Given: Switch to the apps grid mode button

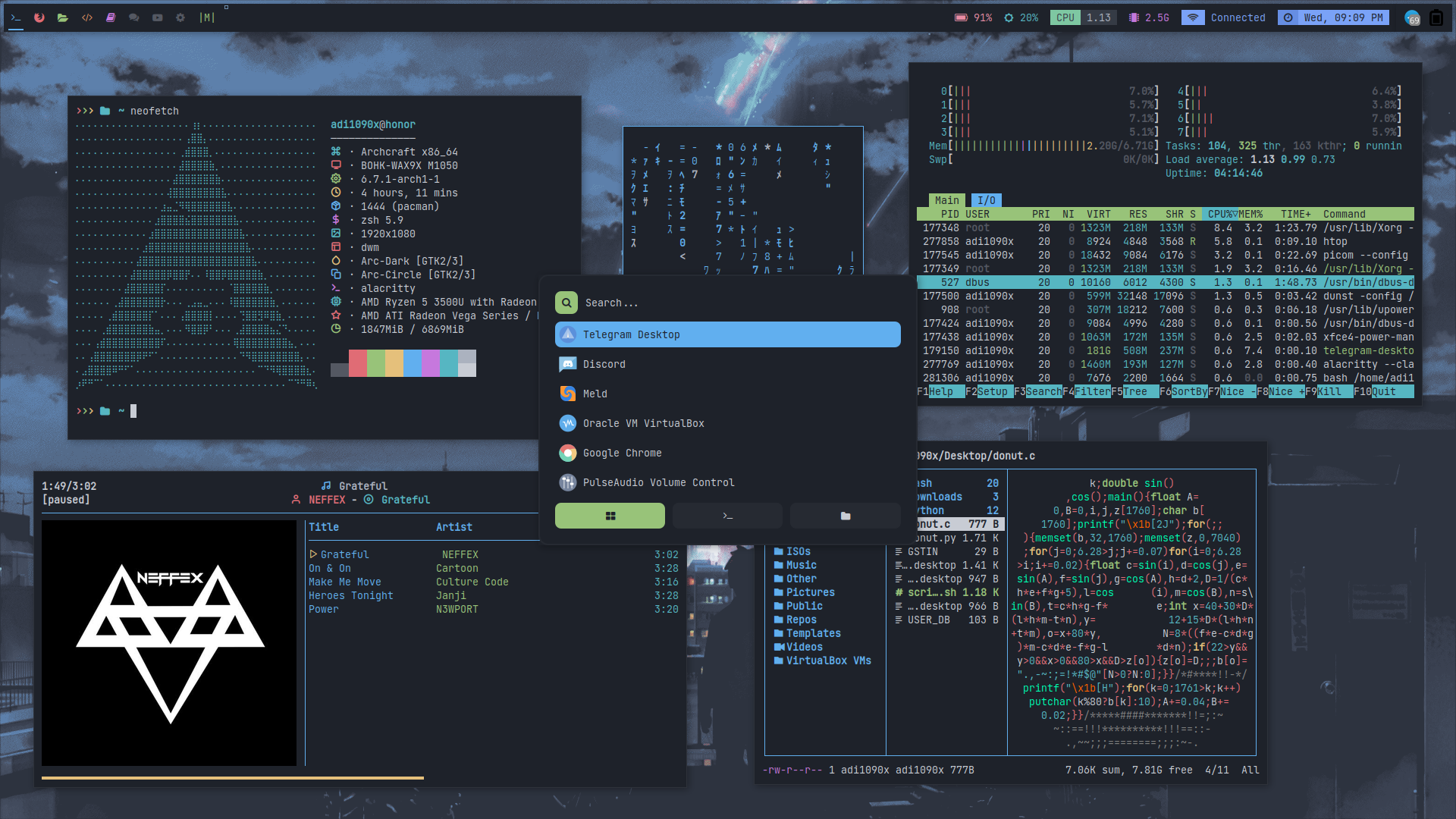Looking at the screenshot, I should click(610, 516).
